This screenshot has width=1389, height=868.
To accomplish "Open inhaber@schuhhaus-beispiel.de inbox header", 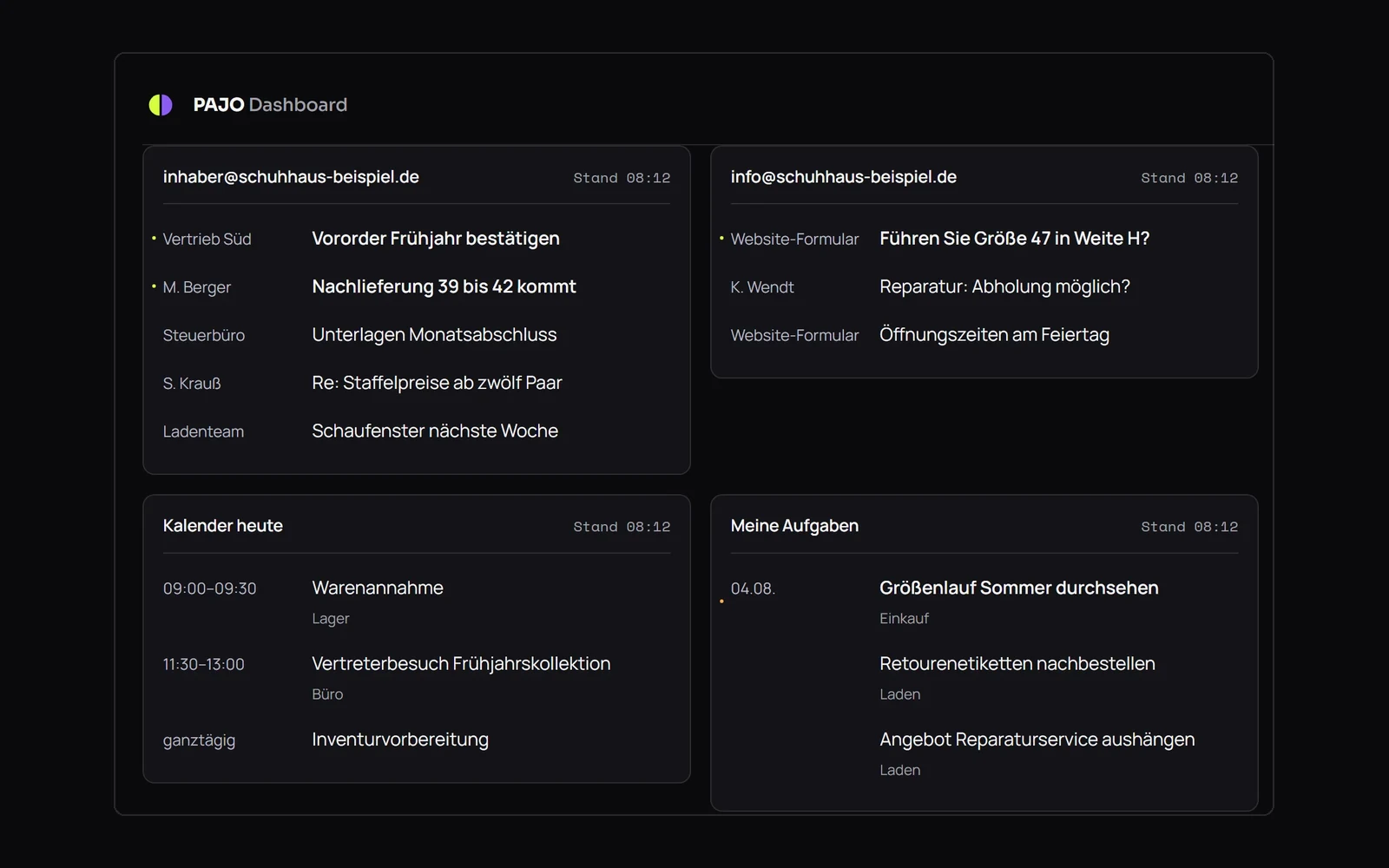I will tap(291, 177).
